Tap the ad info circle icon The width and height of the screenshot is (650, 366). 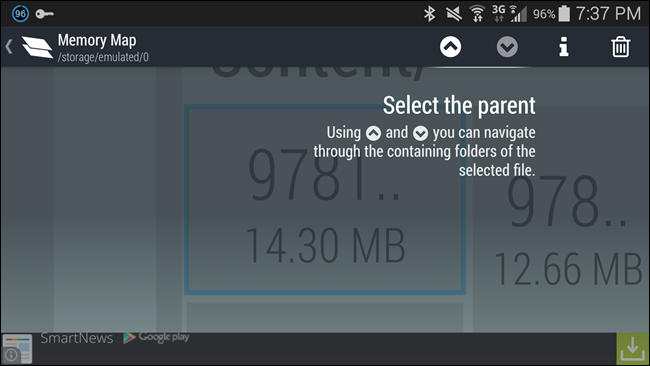[x=11, y=355]
